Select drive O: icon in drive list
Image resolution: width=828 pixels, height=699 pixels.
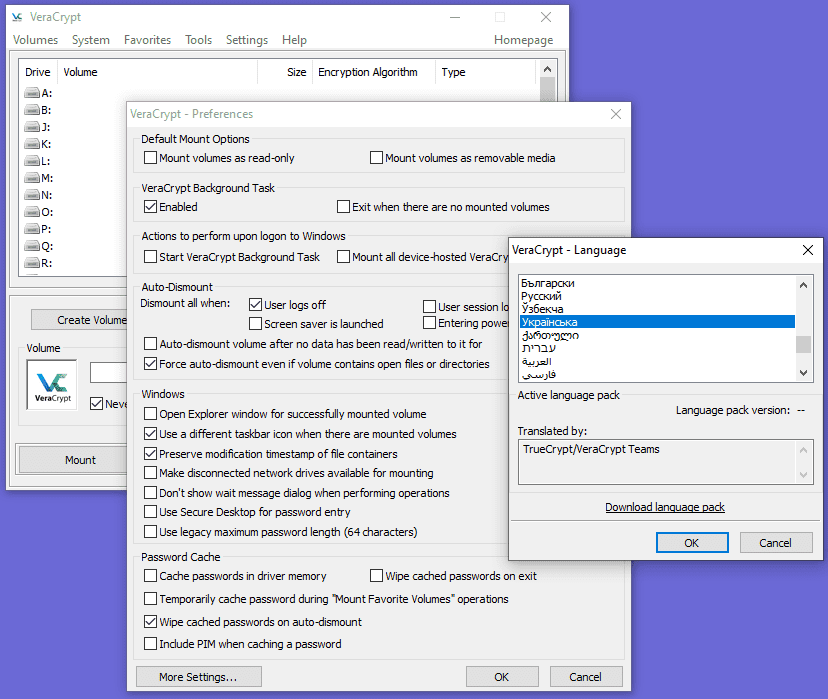[x=32, y=212]
